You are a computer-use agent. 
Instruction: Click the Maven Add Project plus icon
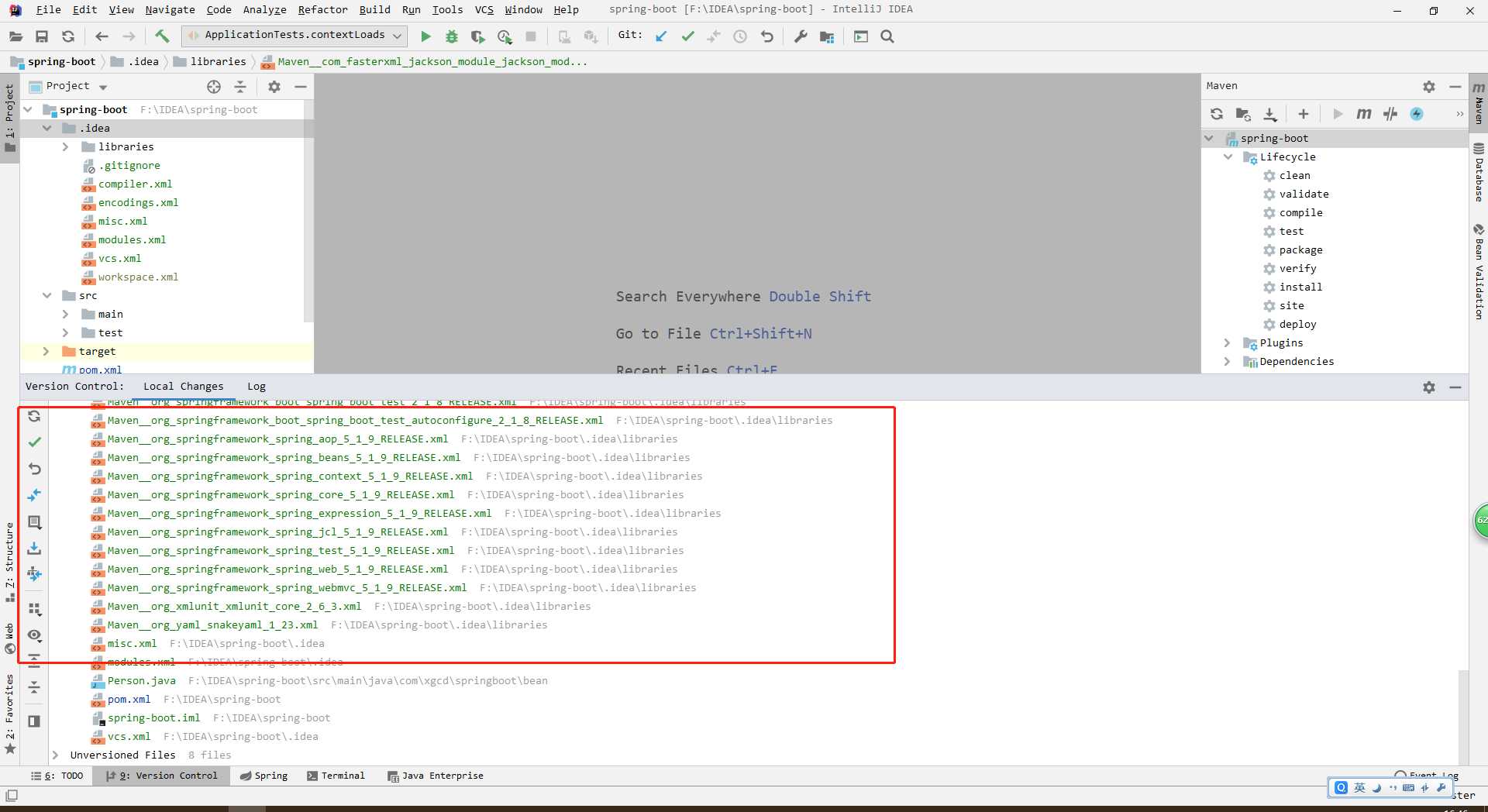pos(1304,114)
